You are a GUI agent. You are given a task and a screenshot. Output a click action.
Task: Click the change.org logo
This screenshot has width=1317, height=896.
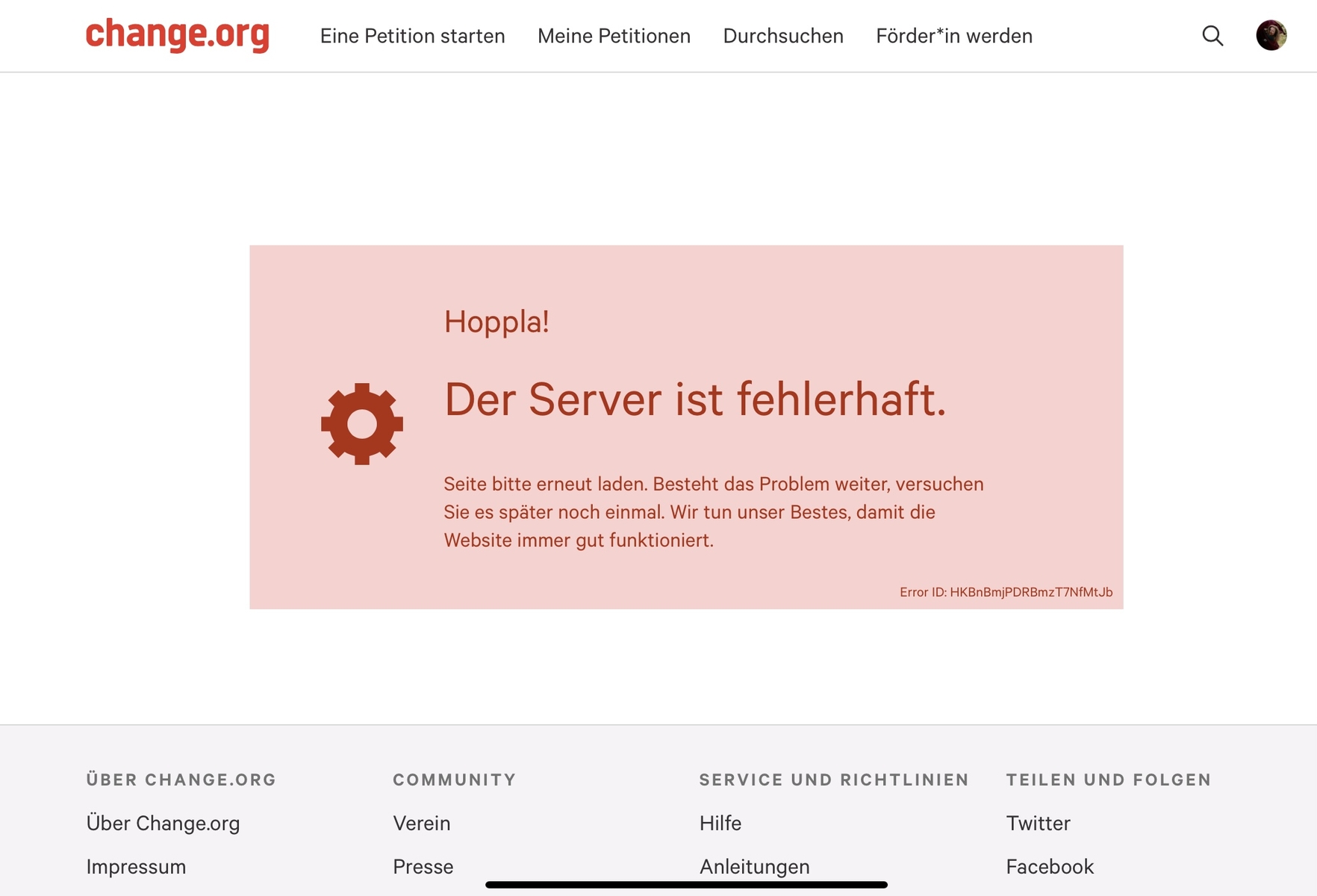(x=177, y=35)
